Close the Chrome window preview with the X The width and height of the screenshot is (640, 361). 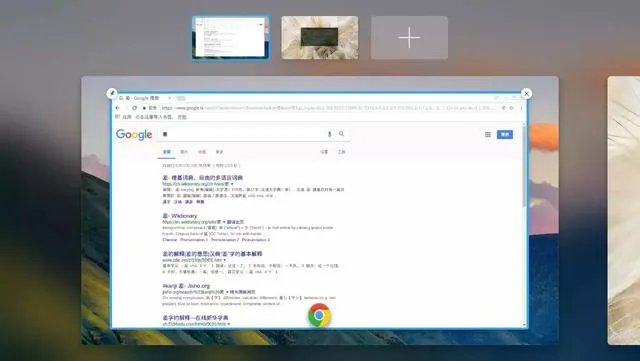click(527, 94)
